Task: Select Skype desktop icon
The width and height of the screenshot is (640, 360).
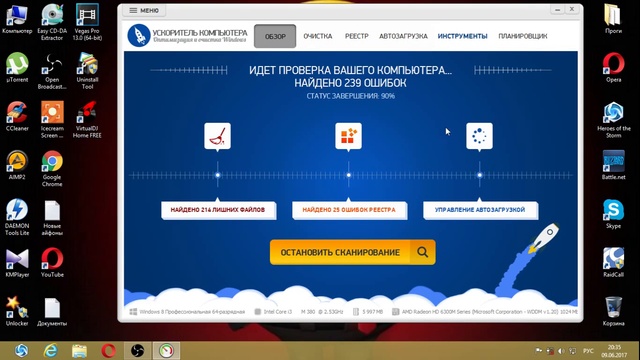Action: (x=613, y=214)
